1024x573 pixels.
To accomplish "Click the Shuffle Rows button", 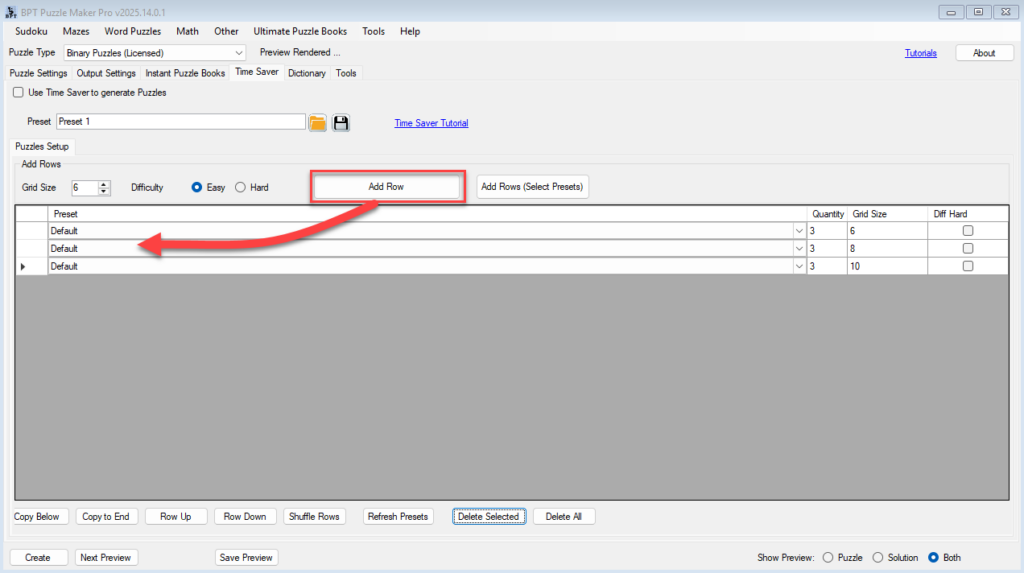I will point(315,516).
